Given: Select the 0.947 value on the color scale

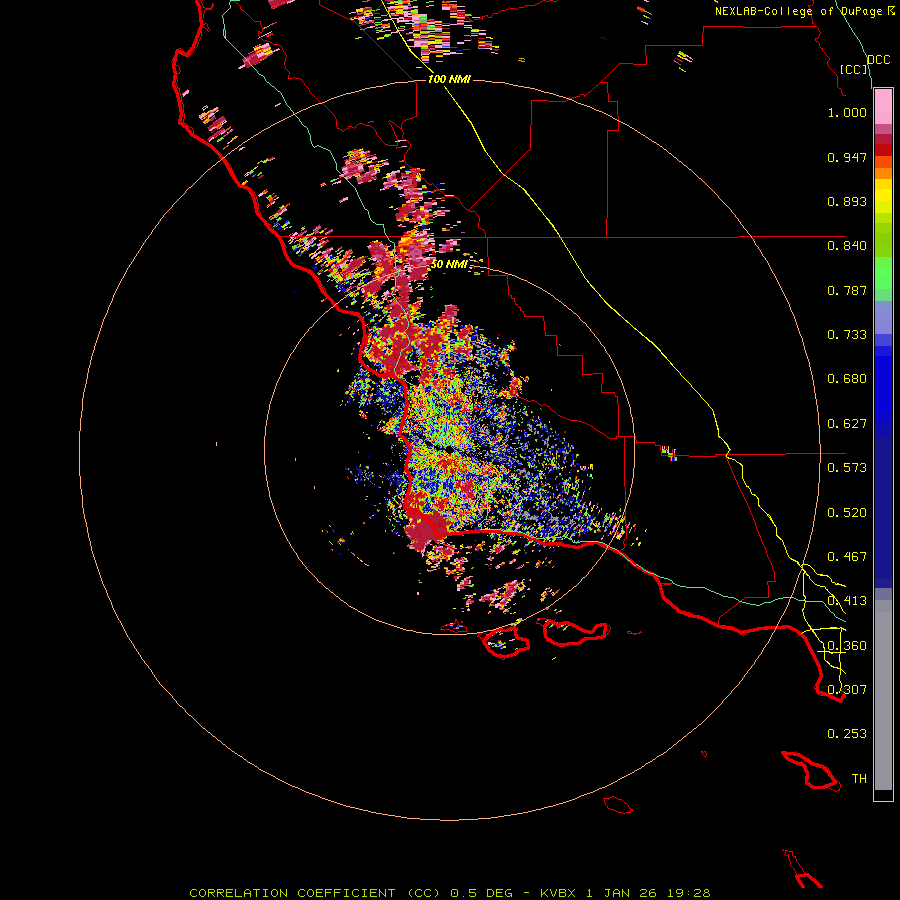Looking at the screenshot, I should [x=847, y=157].
